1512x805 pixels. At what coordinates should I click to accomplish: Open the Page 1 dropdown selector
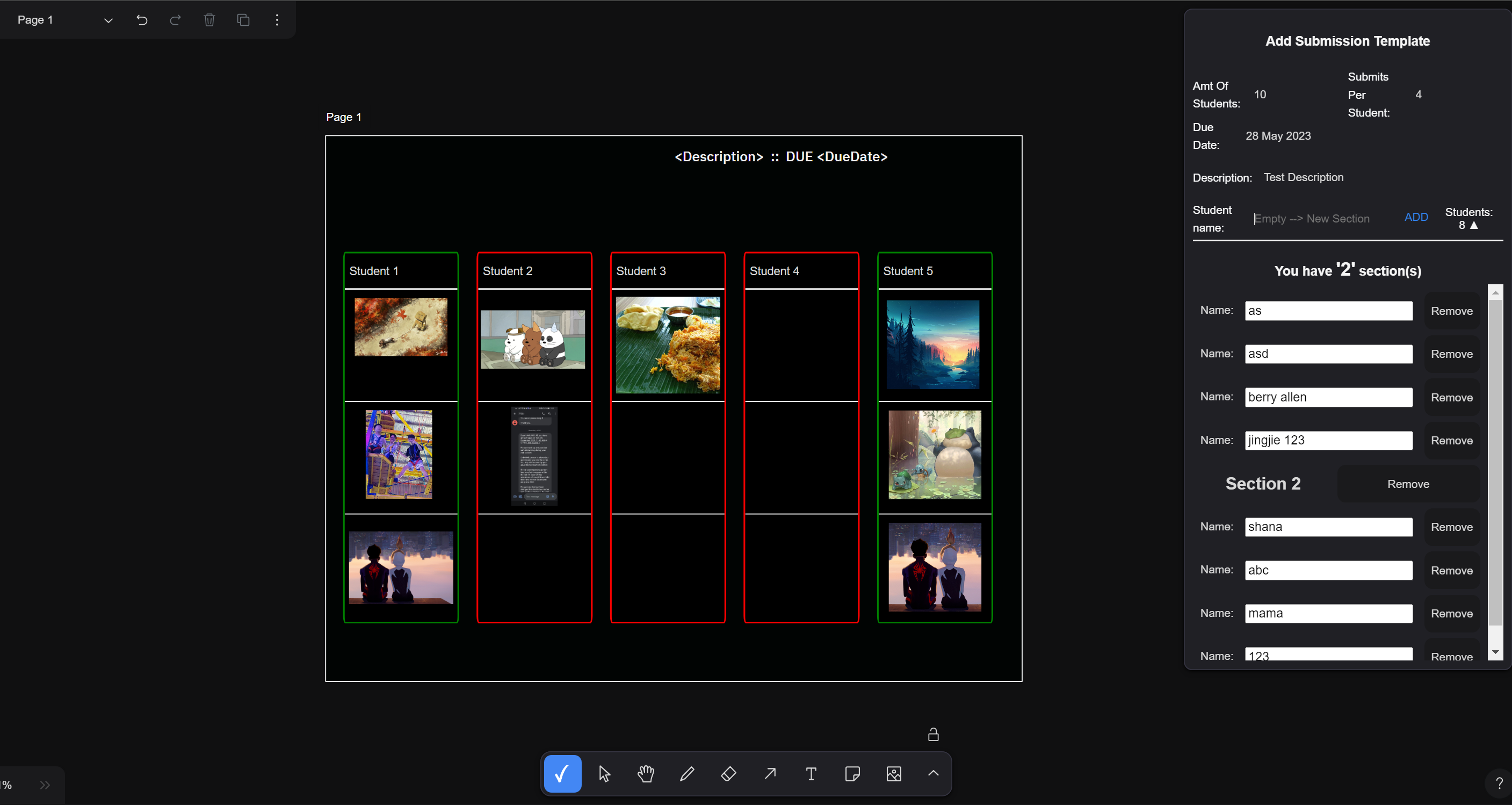click(108, 19)
